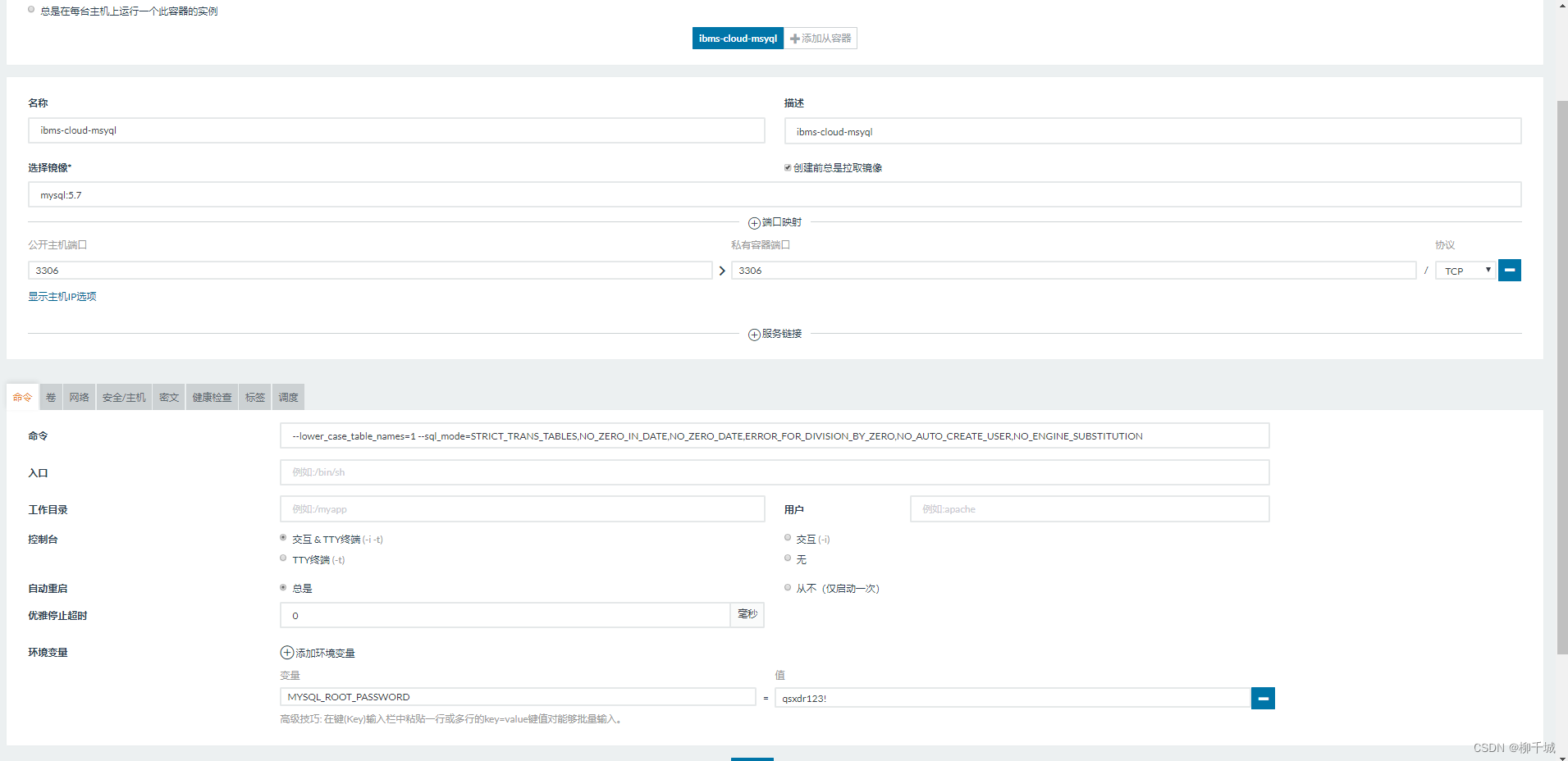Viewport: 1568px width, 761px height.
Task: Click the command input field
Action: (775, 435)
